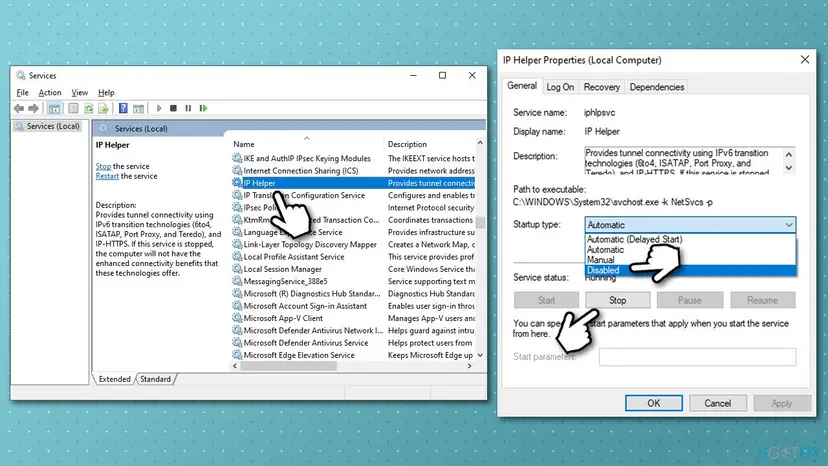
Task: Open the Startup type combo box
Action: pos(690,225)
